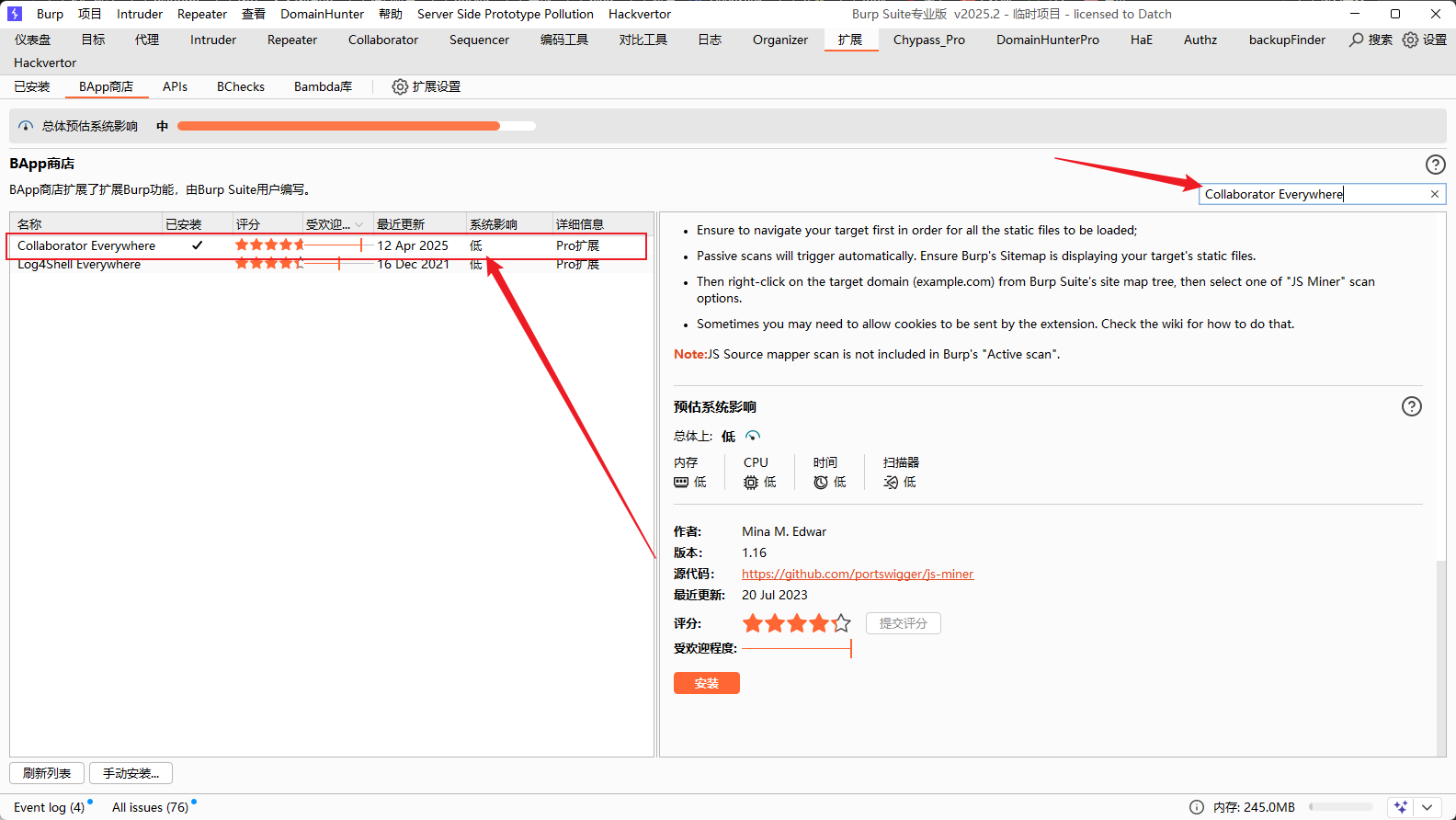Click the memory impact icon

(x=681, y=482)
